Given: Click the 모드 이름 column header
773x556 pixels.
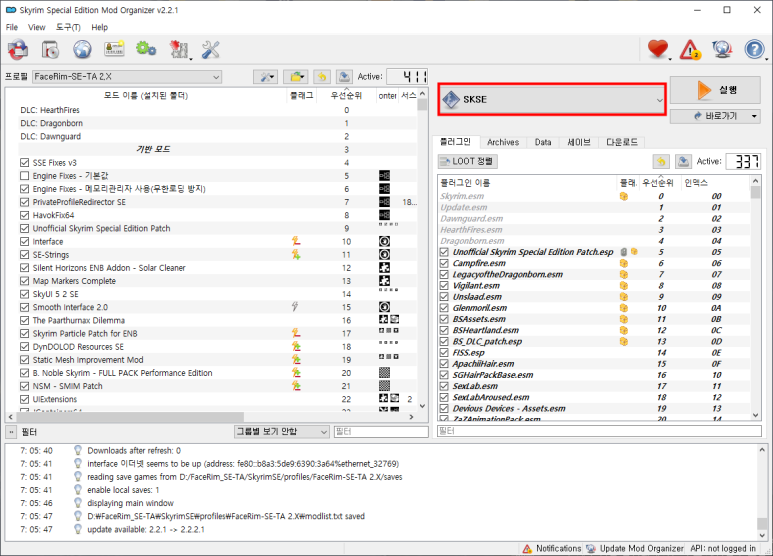Looking at the screenshot, I should (146, 95).
